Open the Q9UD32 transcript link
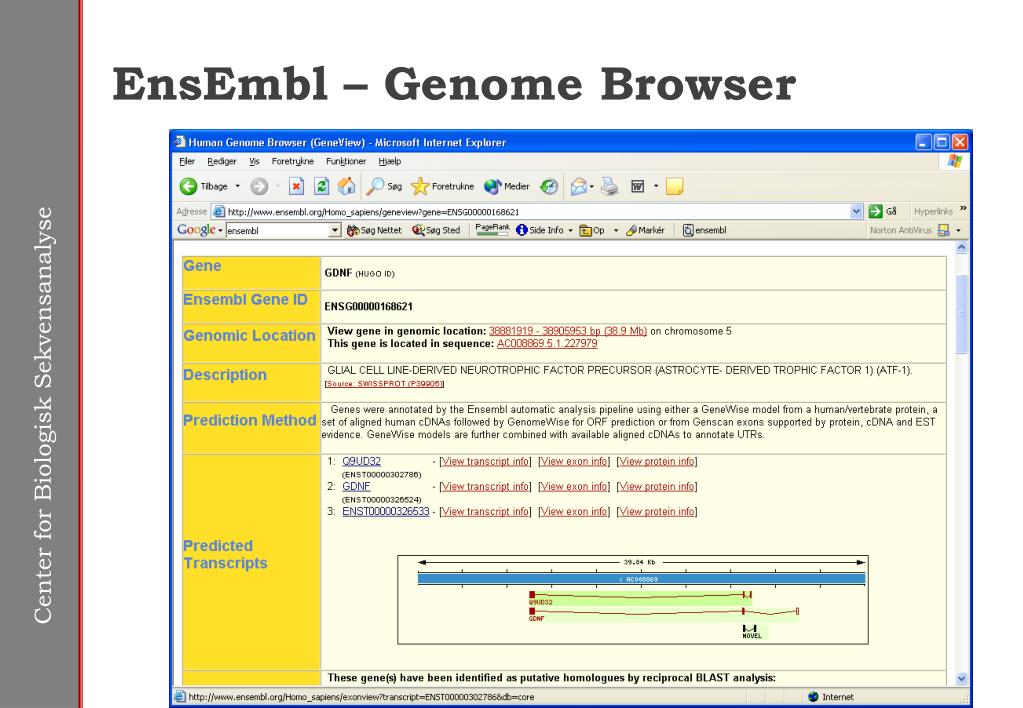This screenshot has height=708, width=1023. [x=361, y=461]
